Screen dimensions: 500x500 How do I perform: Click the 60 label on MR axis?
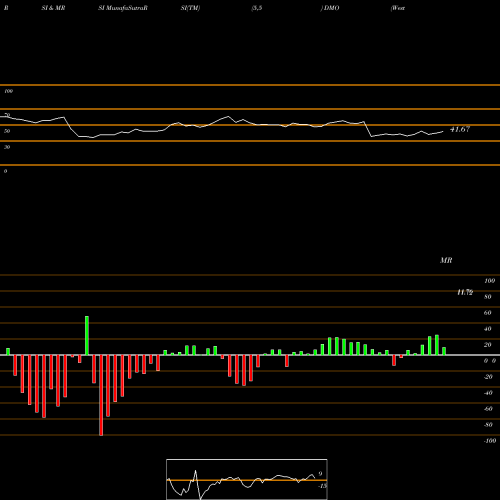(488, 313)
